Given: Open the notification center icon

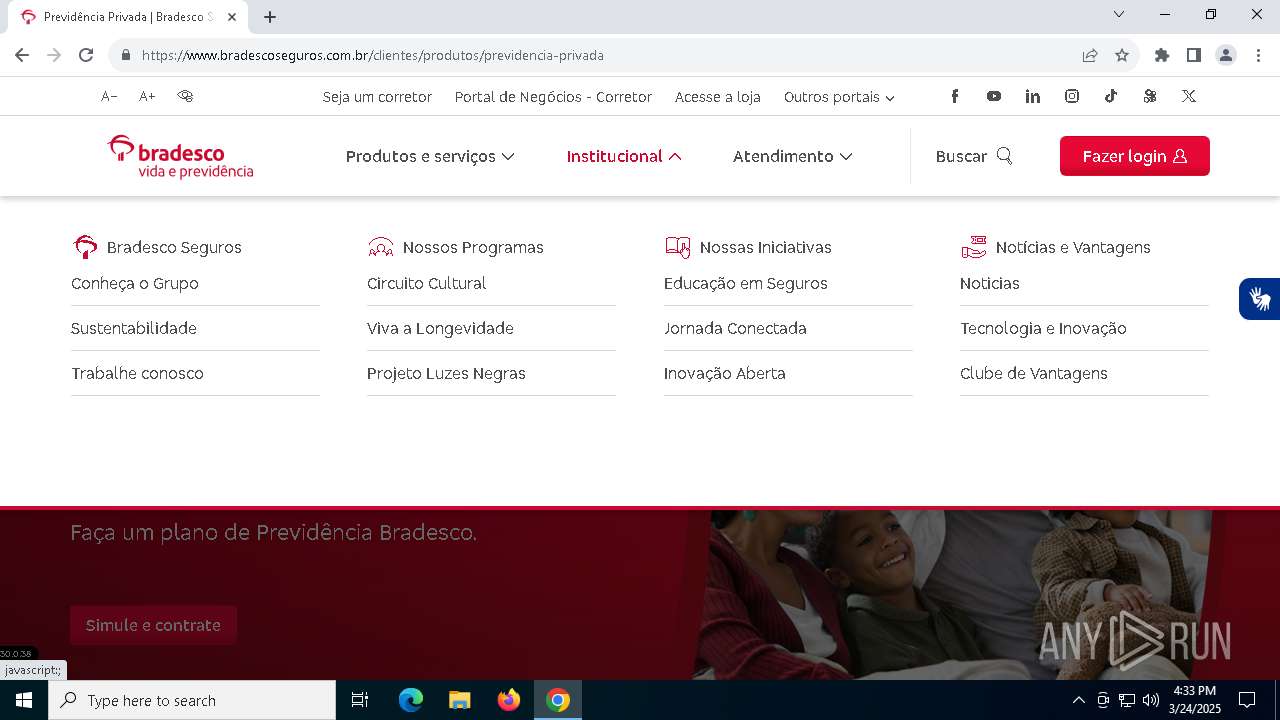Looking at the screenshot, I should pos(1247,700).
